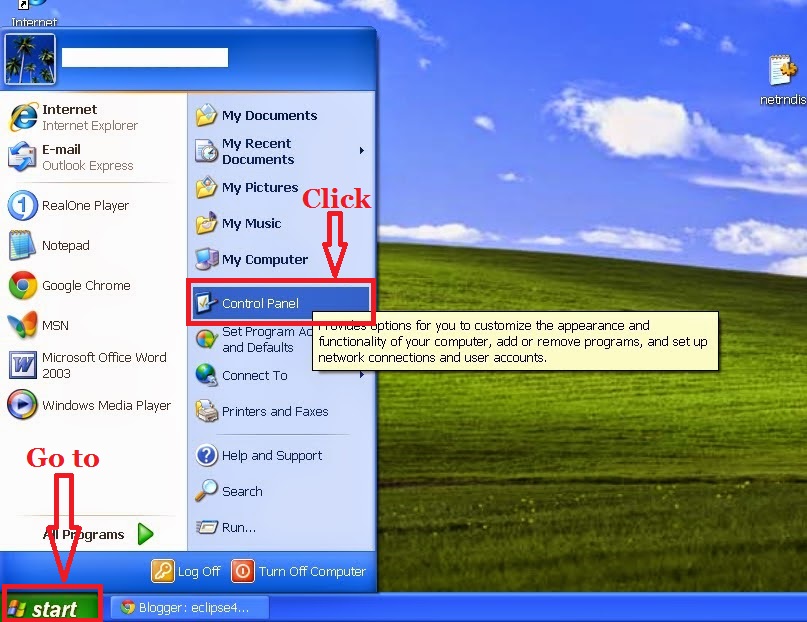Viewport: 807px width, 622px height.
Task: Click the Control Panel icon
Action: [x=206, y=303]
